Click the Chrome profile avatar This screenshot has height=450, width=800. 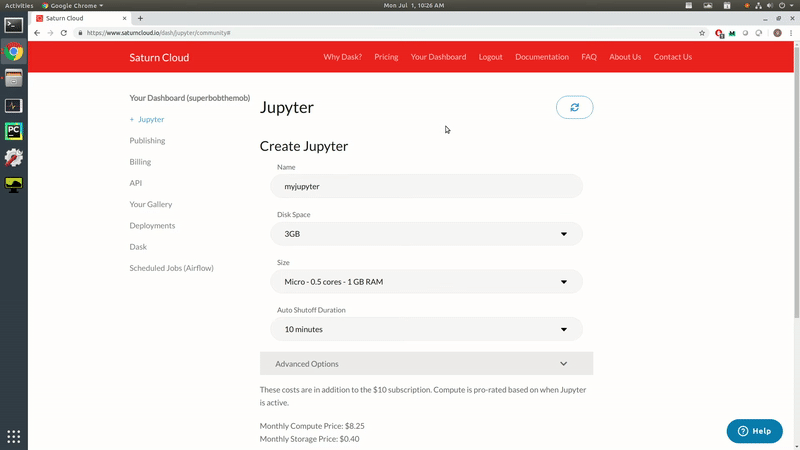(x=777, y=33)
